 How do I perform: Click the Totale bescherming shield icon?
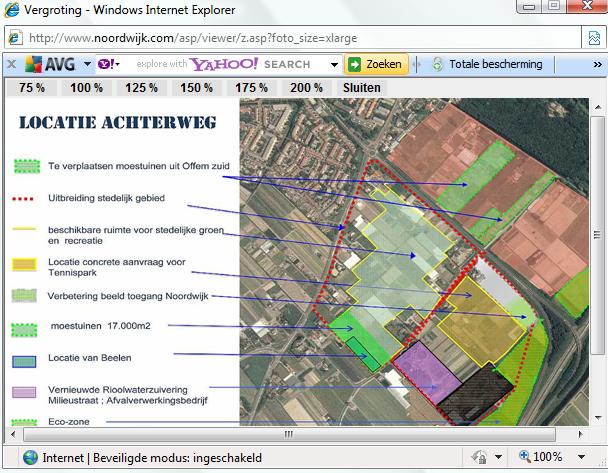pyautogui.click(x=437, y=64)
